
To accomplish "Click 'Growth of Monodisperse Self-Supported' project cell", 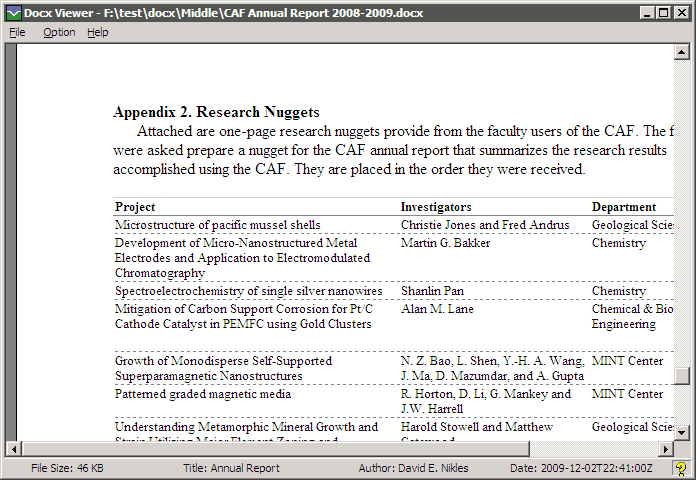I will (x=223, y=368).
